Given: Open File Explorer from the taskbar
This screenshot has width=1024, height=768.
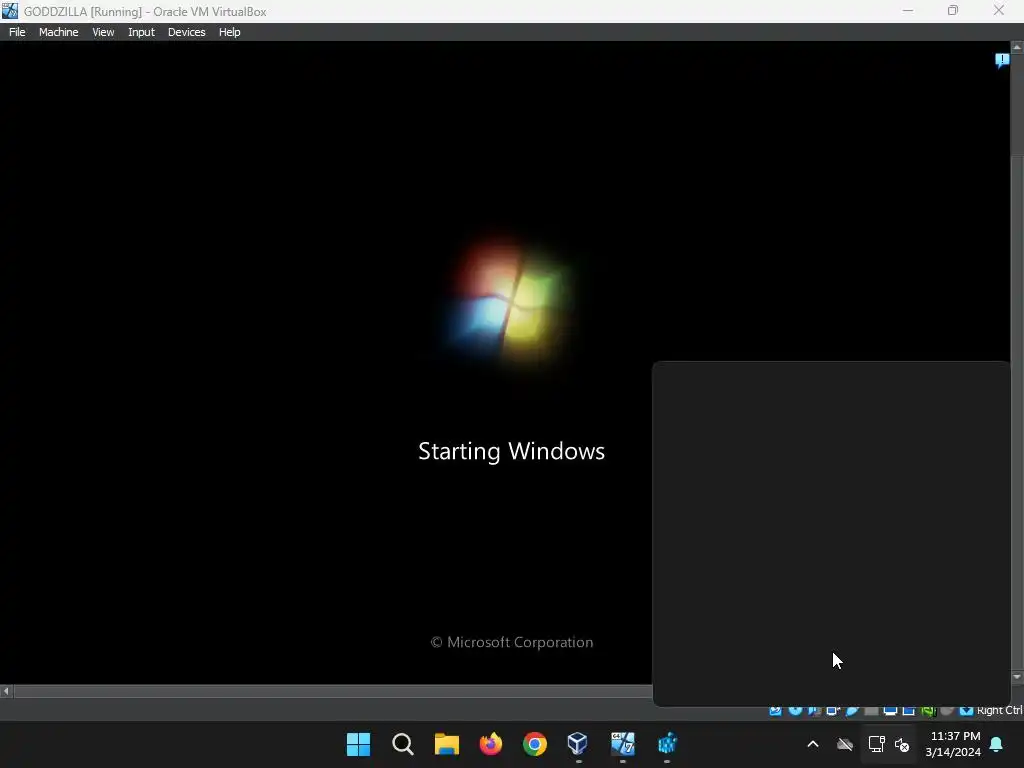Looking at the screenshot, I should [447, 744].
